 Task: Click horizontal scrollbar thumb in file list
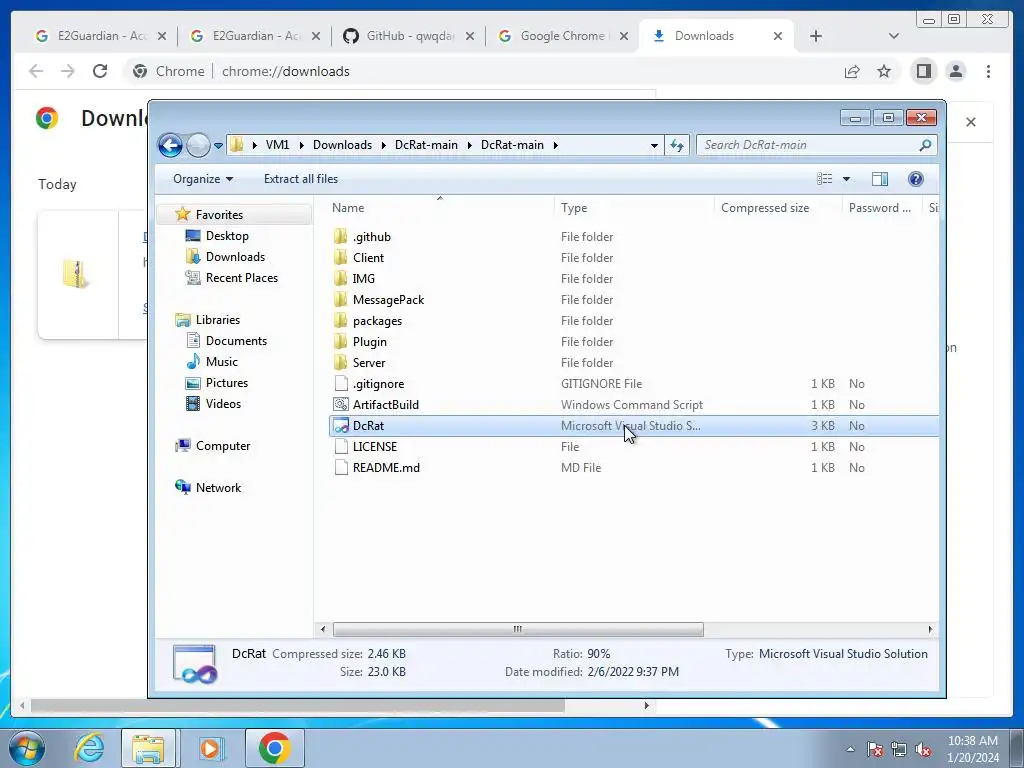pos(518,630)
